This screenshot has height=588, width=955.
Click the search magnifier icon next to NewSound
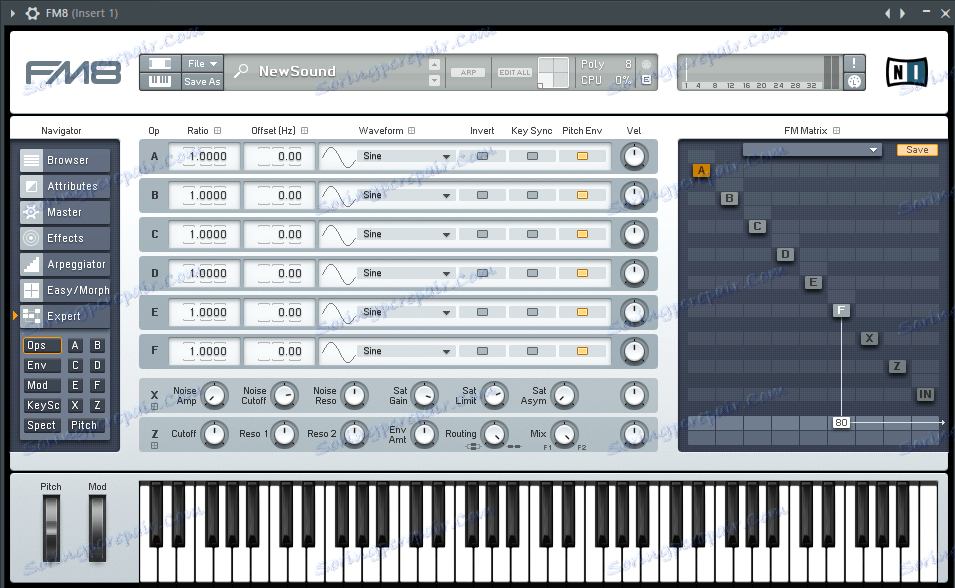tap(241, 71)
